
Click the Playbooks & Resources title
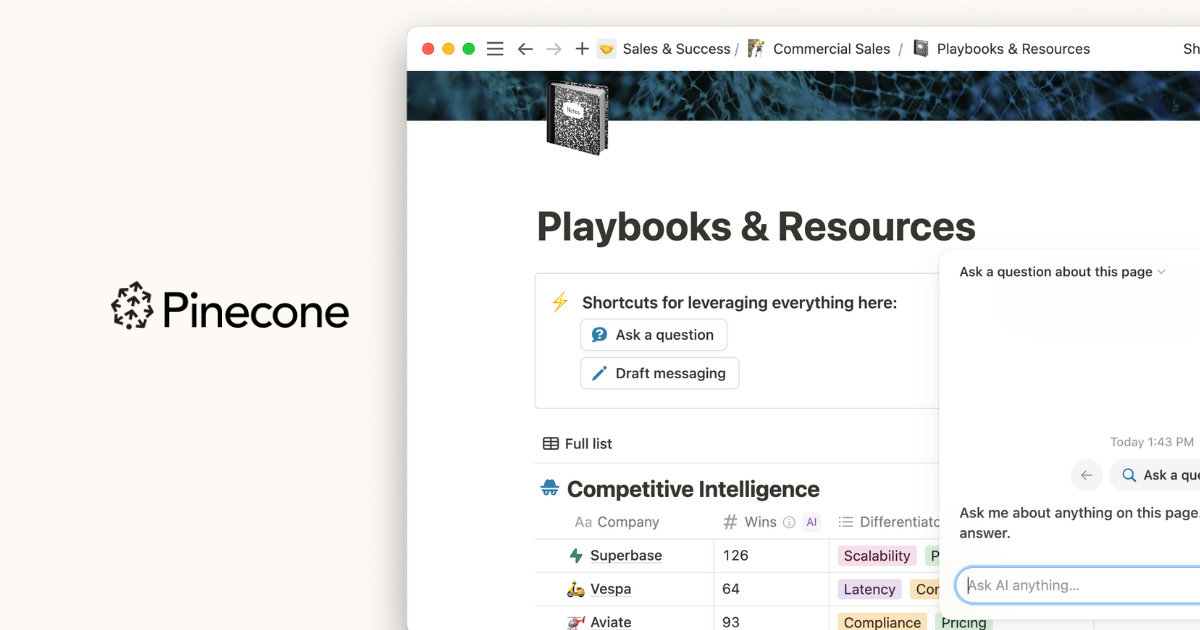coord(756,227)
